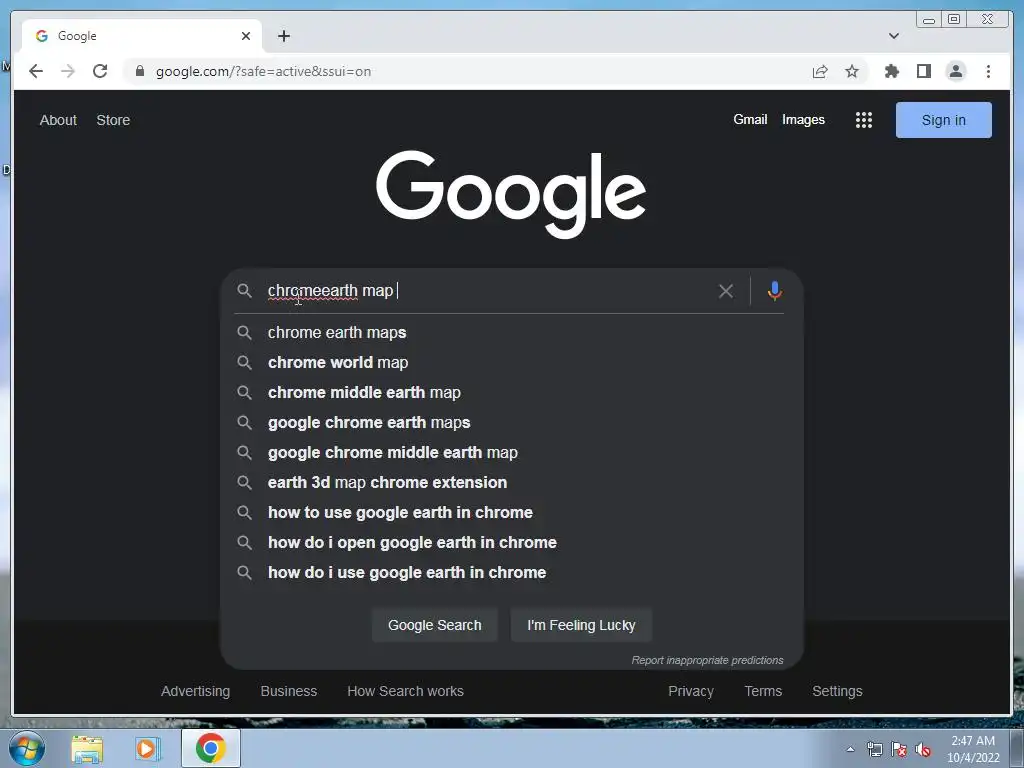Open the network tray icon
This screenshot has height=768, width=1024.
pyautogui.click(x=874, y=749)
